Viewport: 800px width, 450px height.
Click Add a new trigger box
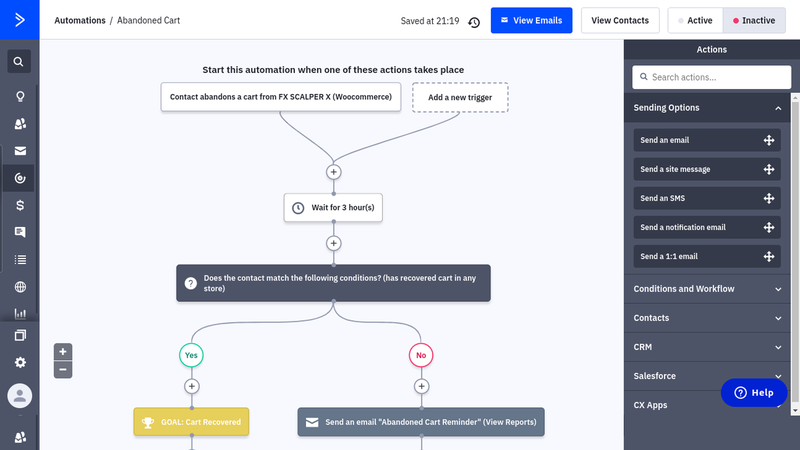coord(460,97)
